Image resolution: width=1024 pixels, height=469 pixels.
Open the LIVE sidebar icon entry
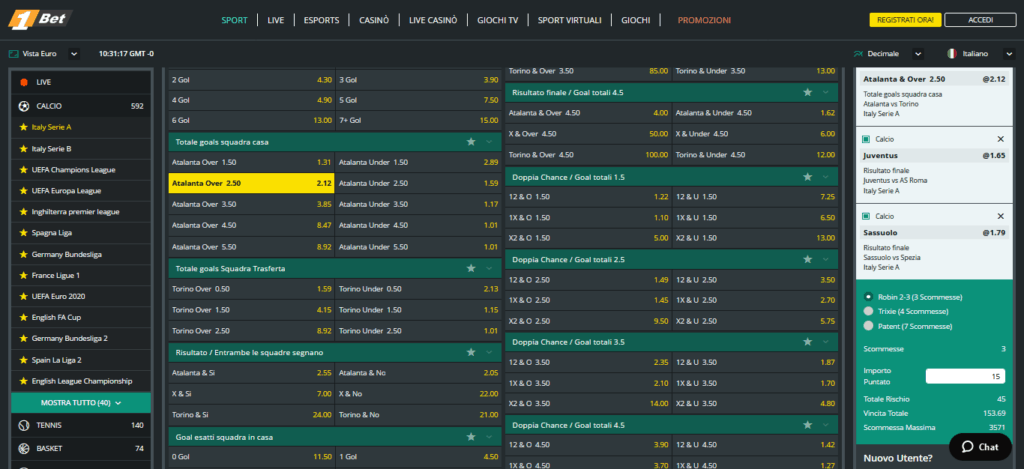pyautogui.click(x=24, y=82)
